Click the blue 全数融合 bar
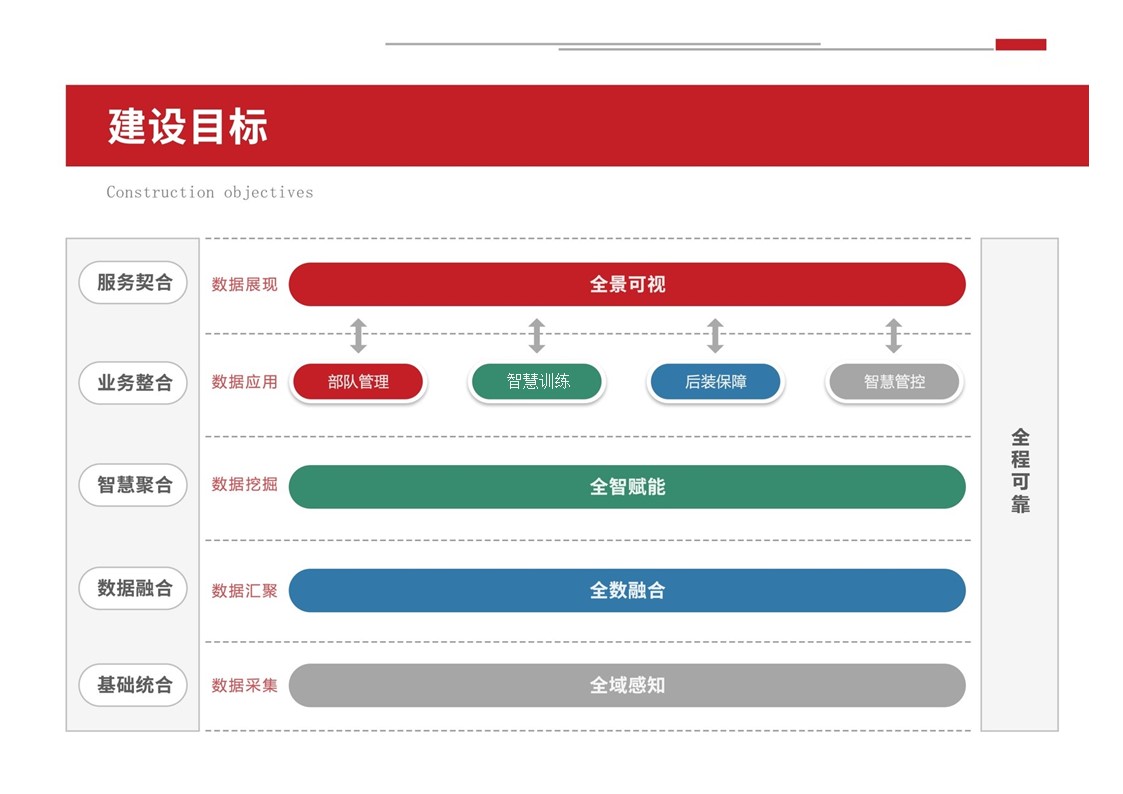This screenshot has width=1123, height=794. point(627,591)
